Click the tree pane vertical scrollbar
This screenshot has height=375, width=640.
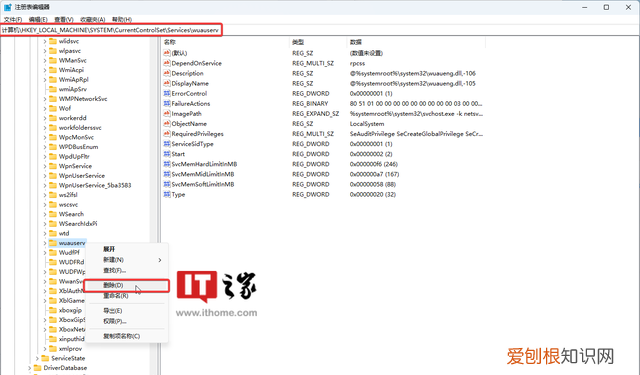tap(153, 205)
